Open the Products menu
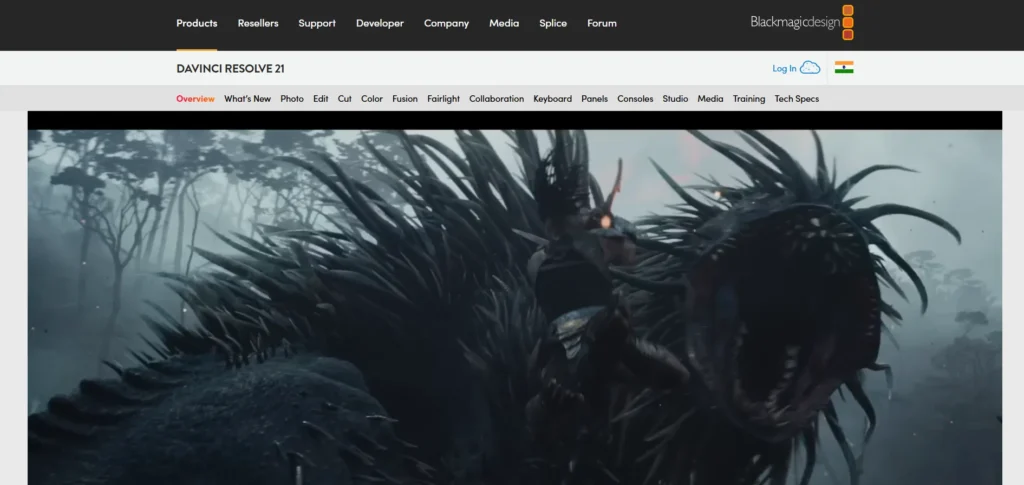 pos(197,23)
